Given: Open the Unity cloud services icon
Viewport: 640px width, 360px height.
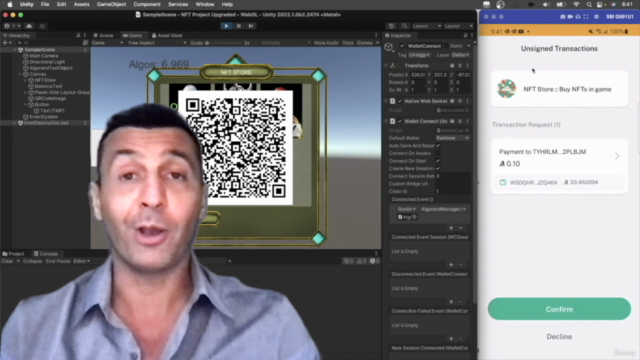Looking at the screenshot, I should pos(29,26).
